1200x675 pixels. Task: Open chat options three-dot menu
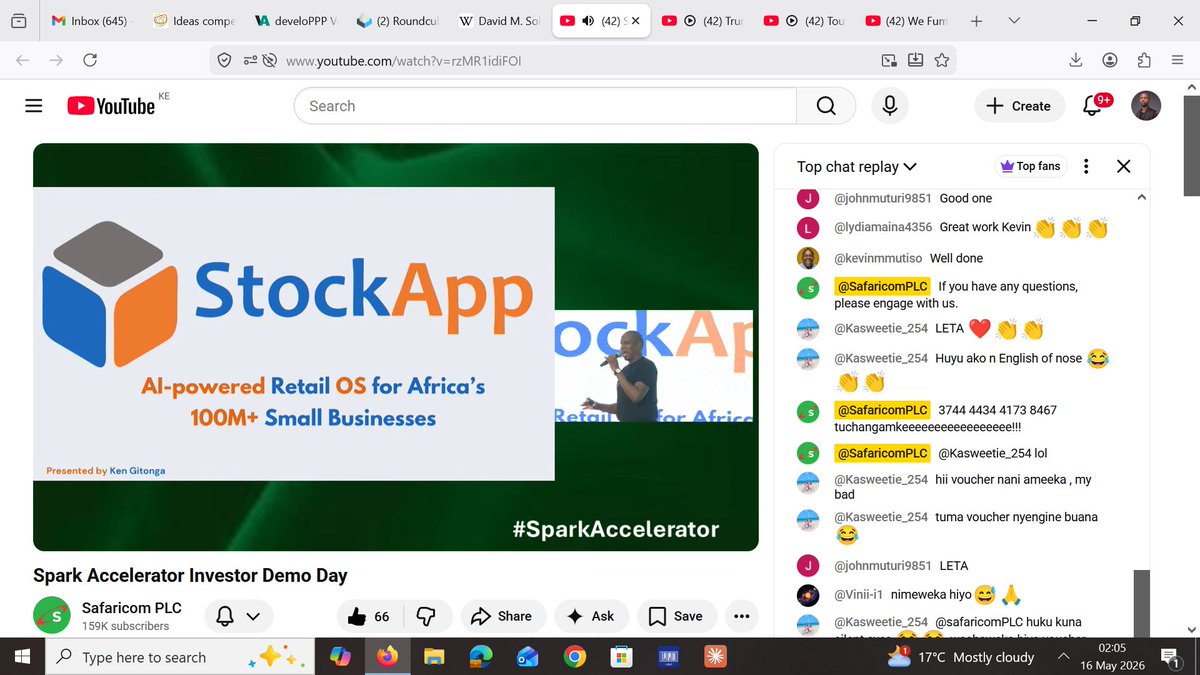click(x=1086, y=167)
